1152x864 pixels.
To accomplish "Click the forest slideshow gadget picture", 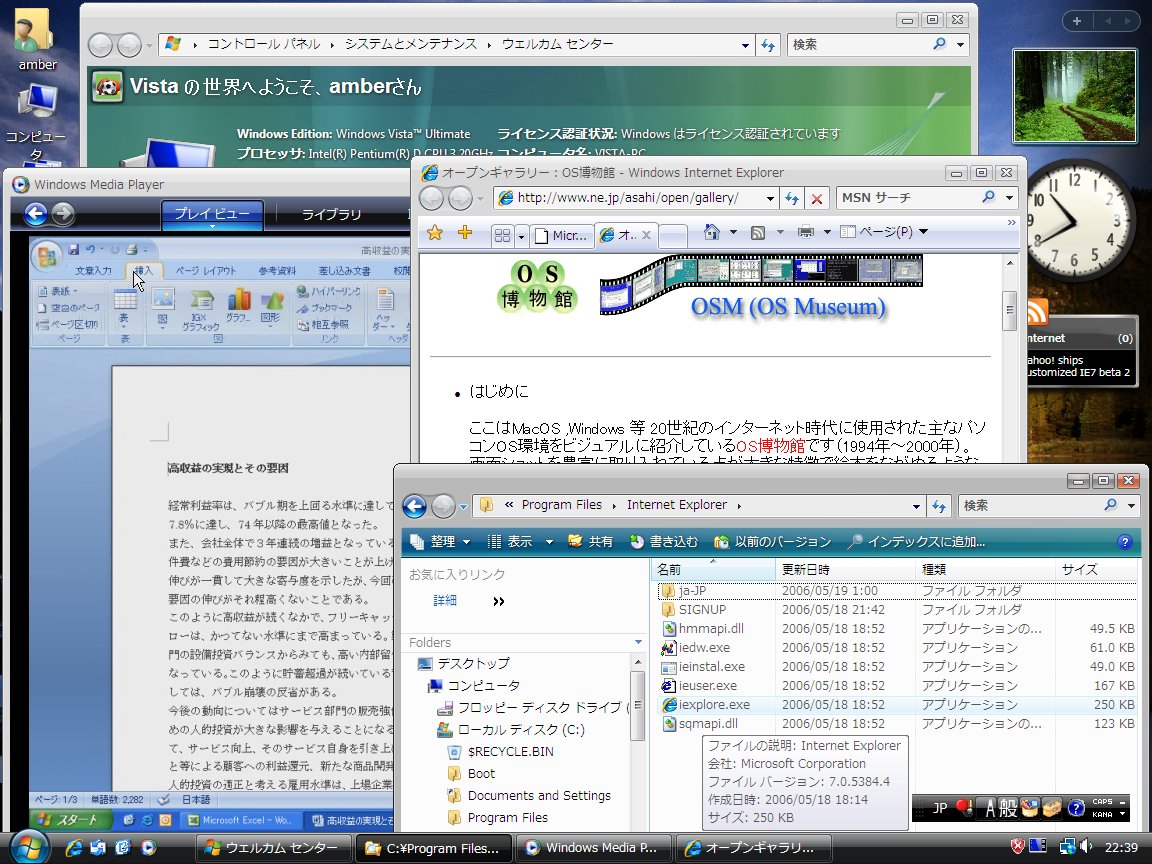I will pos(1074,96).
